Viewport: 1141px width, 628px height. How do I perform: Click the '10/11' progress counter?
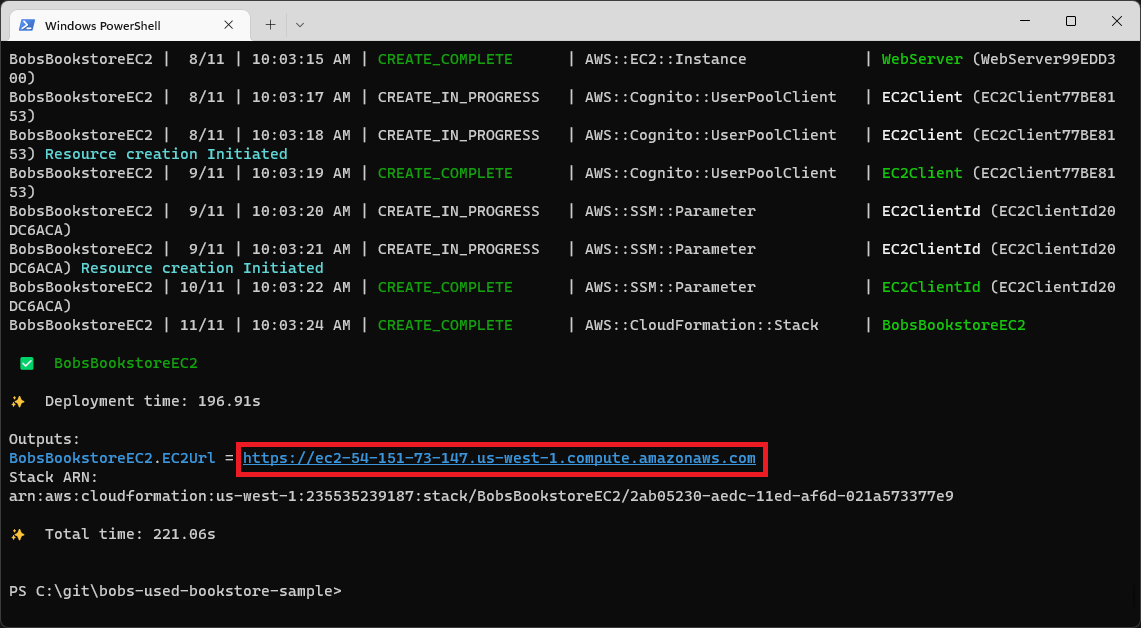202,287
